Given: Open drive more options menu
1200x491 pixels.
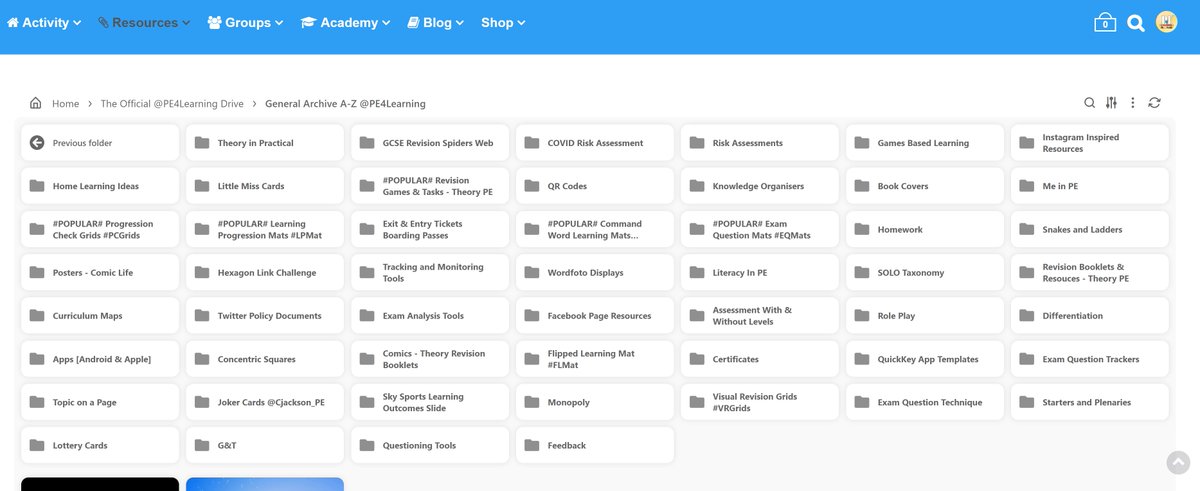Looking at the screenshot, I should 1133,102.
